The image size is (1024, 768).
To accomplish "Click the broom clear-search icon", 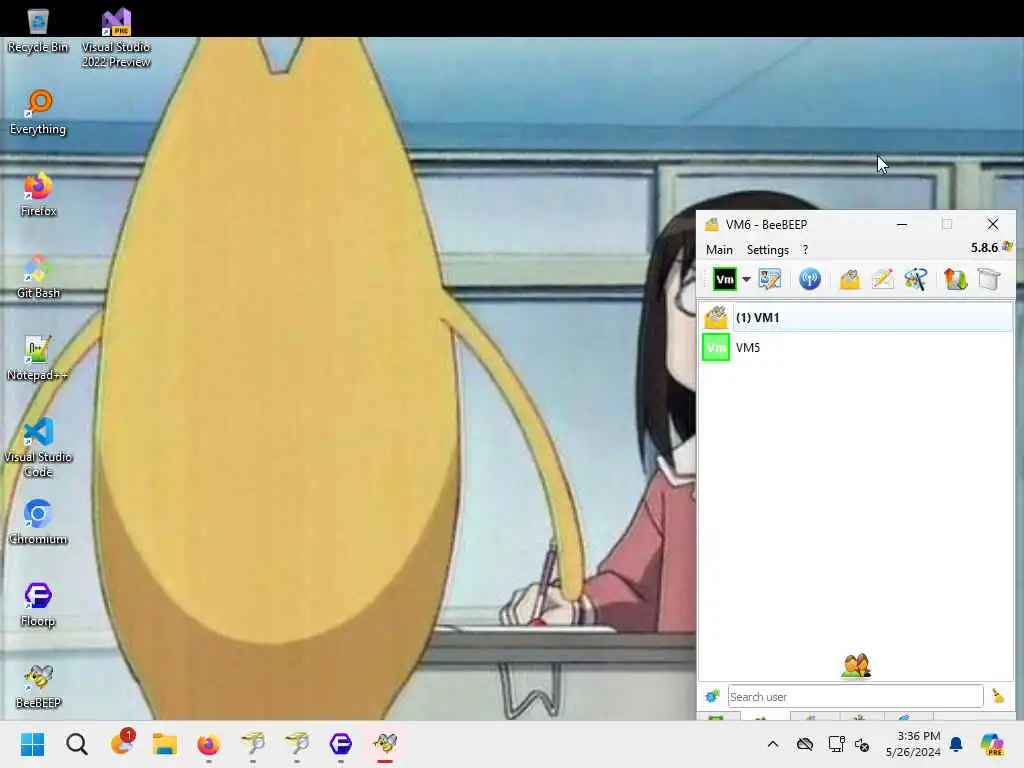I will (x=998, y=696).
